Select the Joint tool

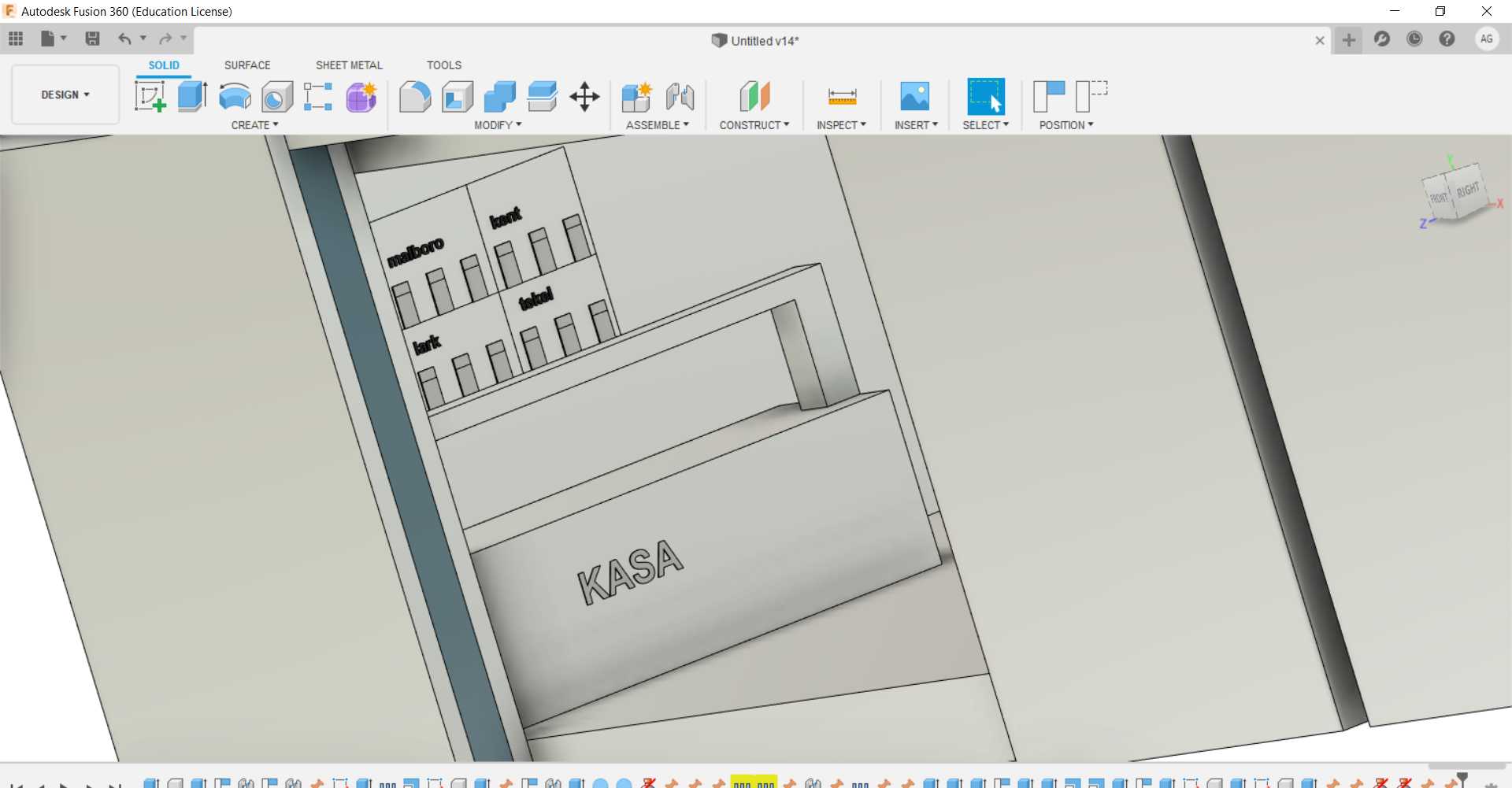point(680,97)
